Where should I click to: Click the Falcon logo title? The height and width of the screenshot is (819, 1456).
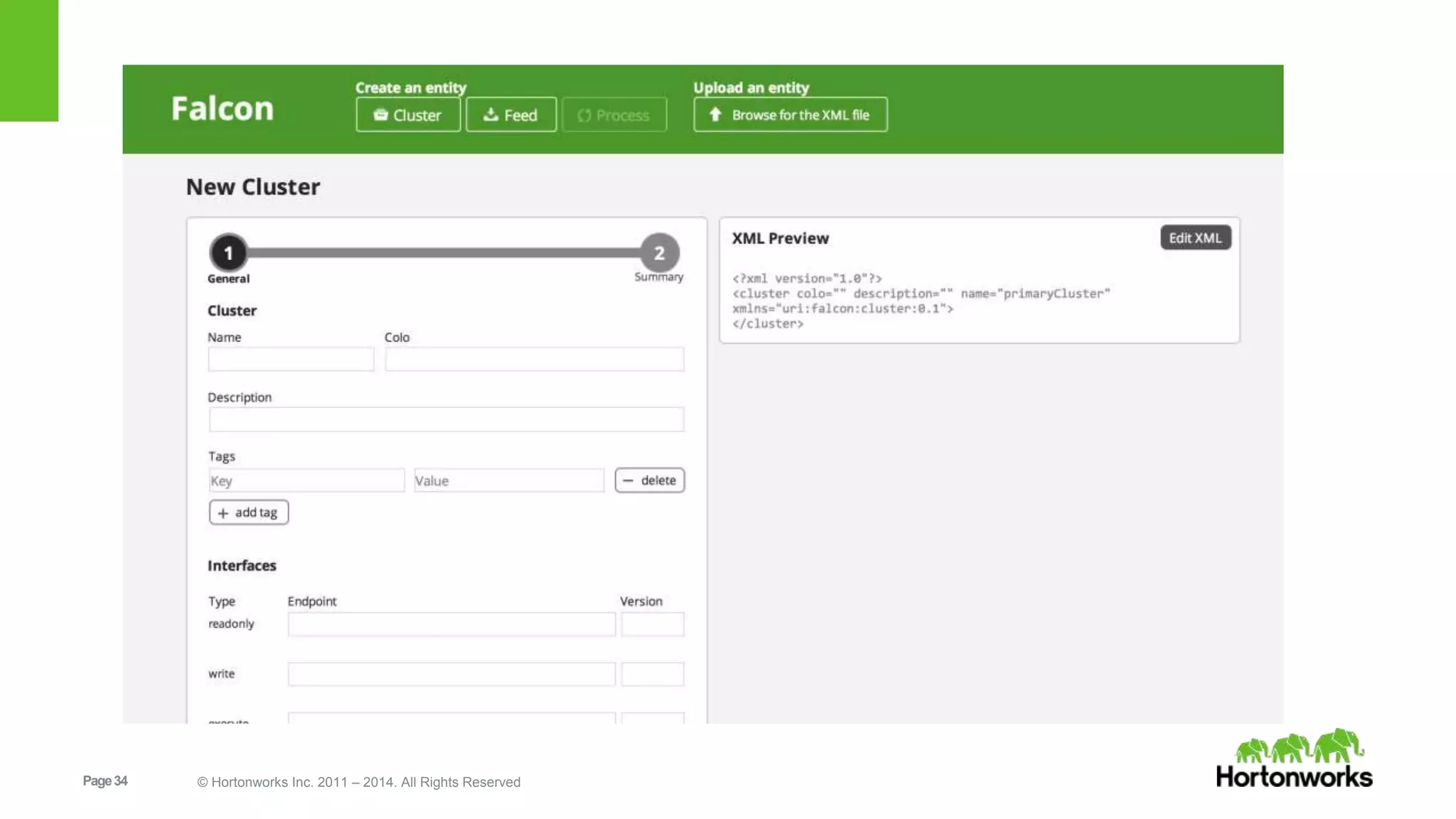[223, 109]
